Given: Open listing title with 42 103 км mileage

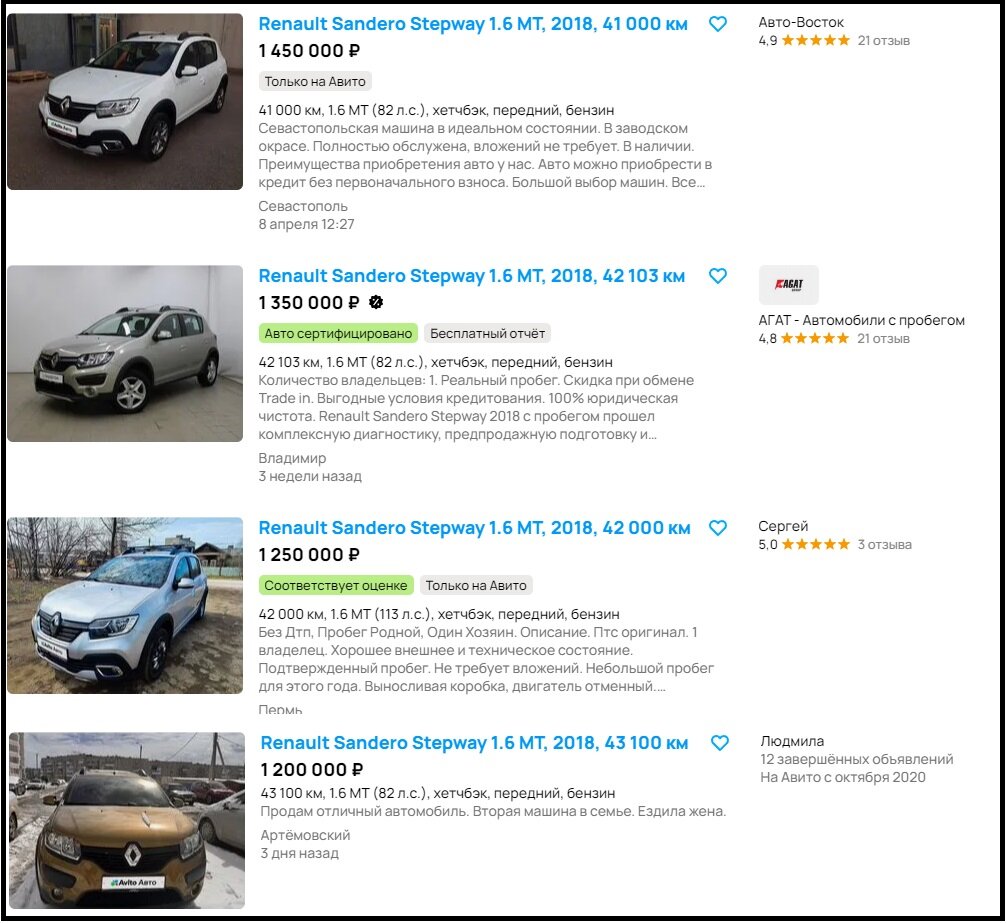Looking at the screenshot, I should point(471,276).
